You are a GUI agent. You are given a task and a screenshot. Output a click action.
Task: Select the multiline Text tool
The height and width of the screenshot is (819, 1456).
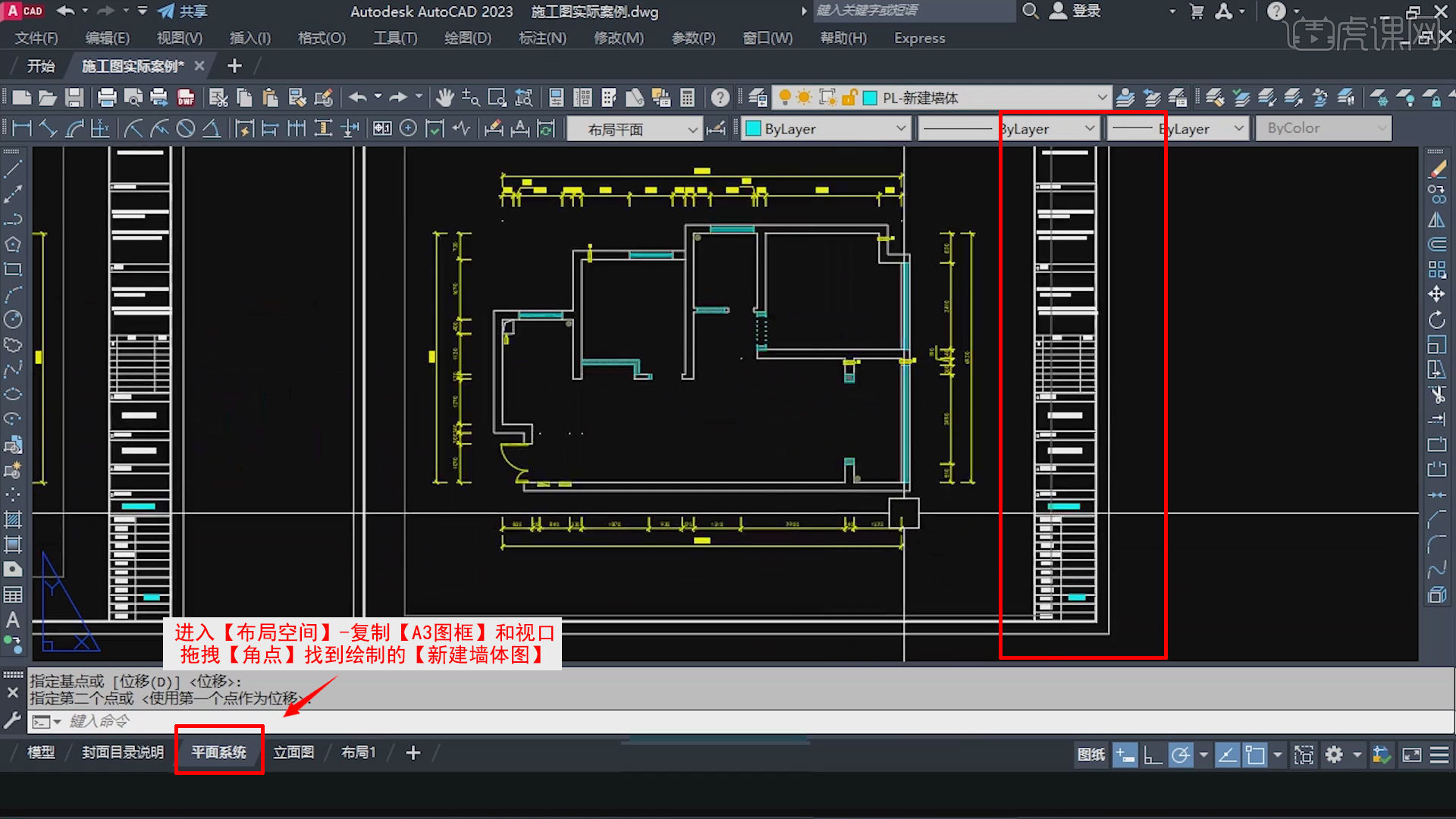pos(13,620)
